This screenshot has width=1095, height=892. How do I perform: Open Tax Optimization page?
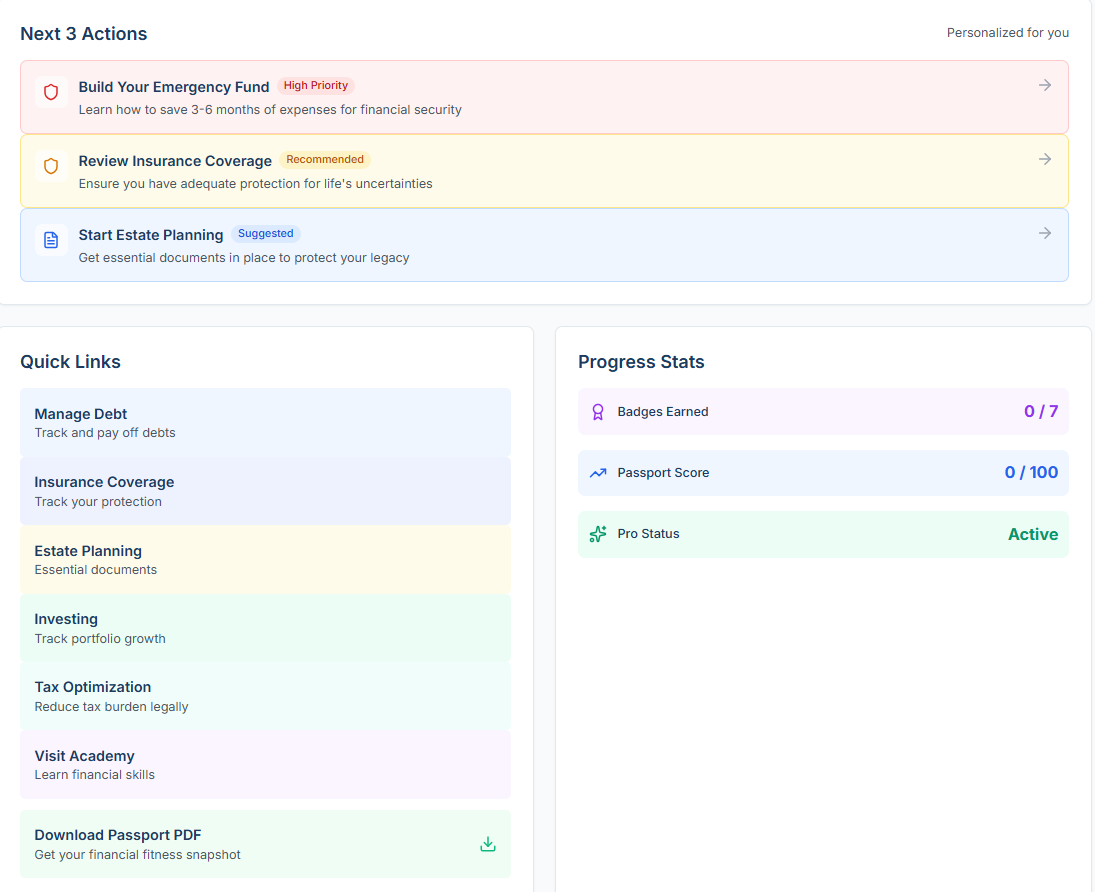click(x=266, y=696)
